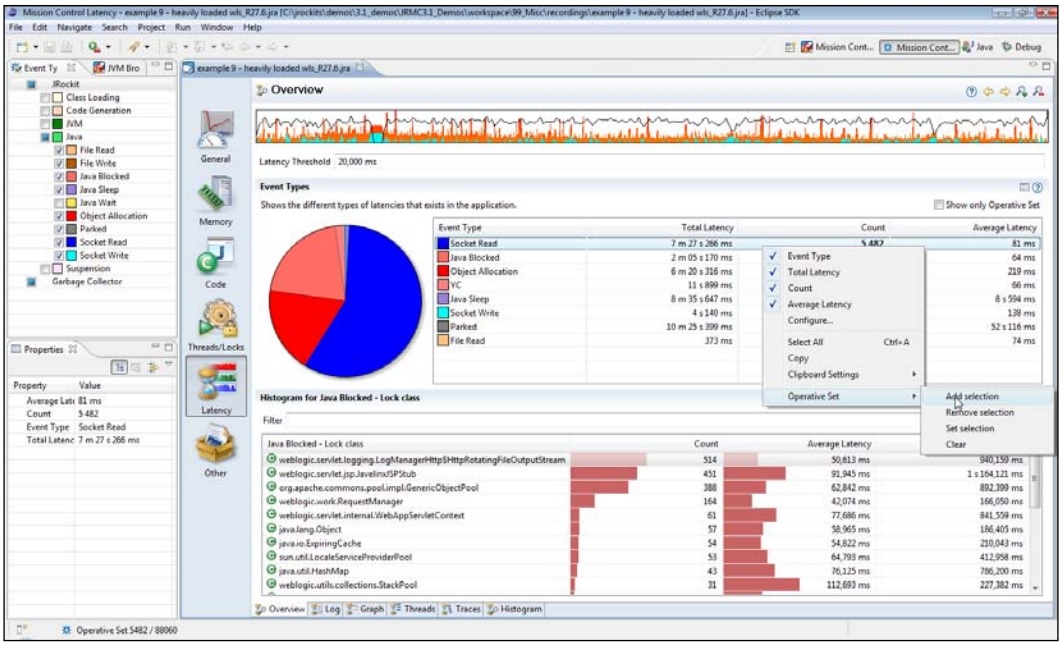Click the Overview help question-mark icon

click(971, 91)
